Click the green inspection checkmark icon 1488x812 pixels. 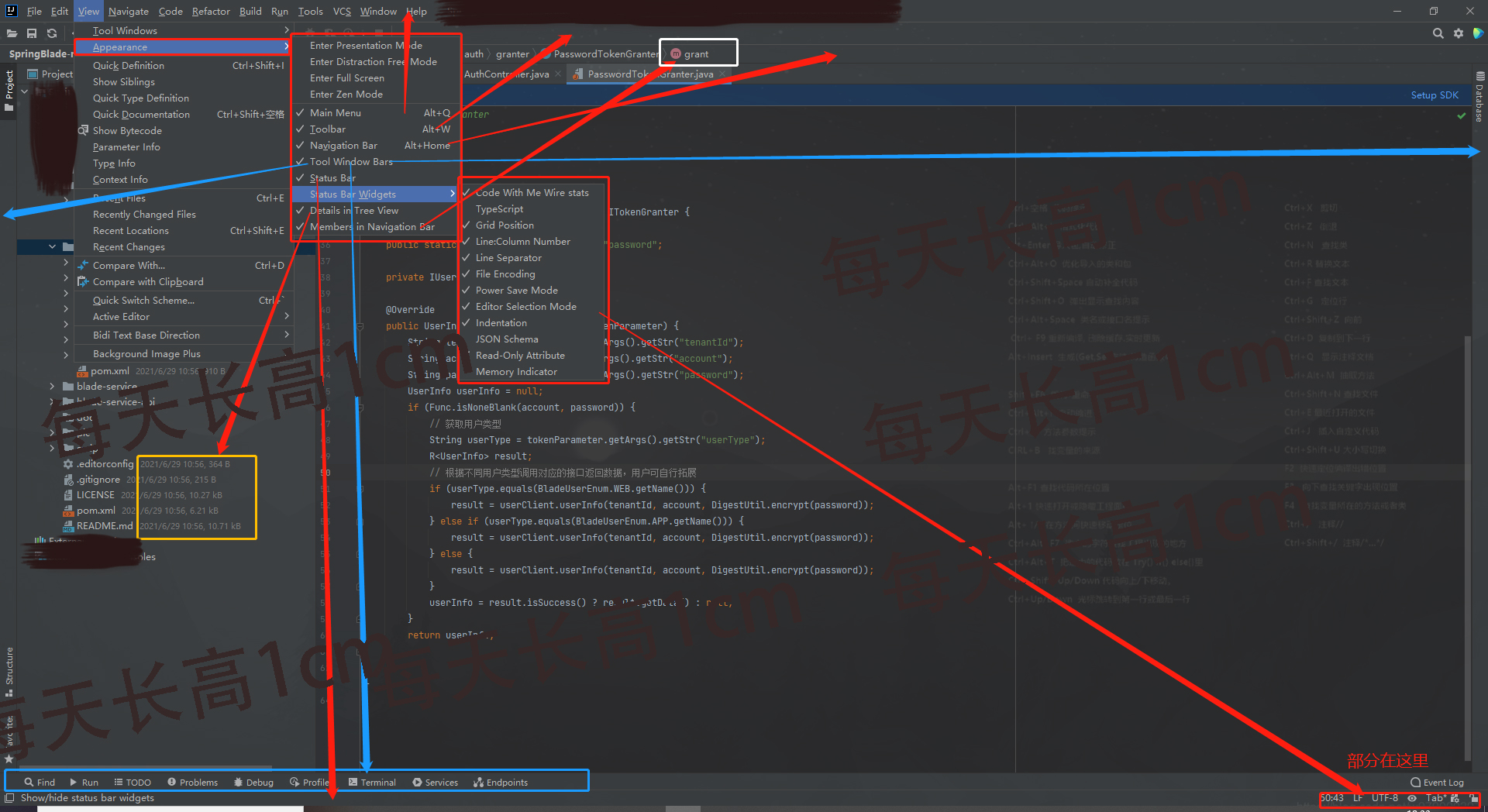pyautogui.click(x=1462, y=115)
